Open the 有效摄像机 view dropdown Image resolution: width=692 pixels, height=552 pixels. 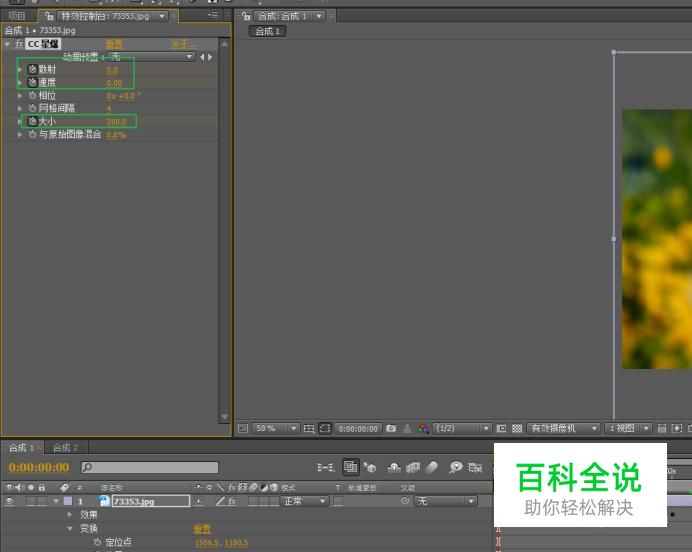tap(563, 428)
